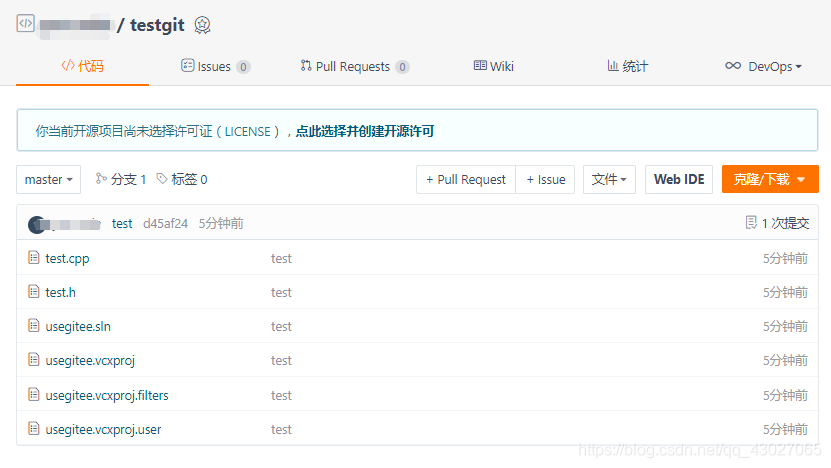The height and width of the screenshot is (468, 831).
Task: Click the 5分钟前 timestamp in the test.cpp row
Action: point(785,259)
